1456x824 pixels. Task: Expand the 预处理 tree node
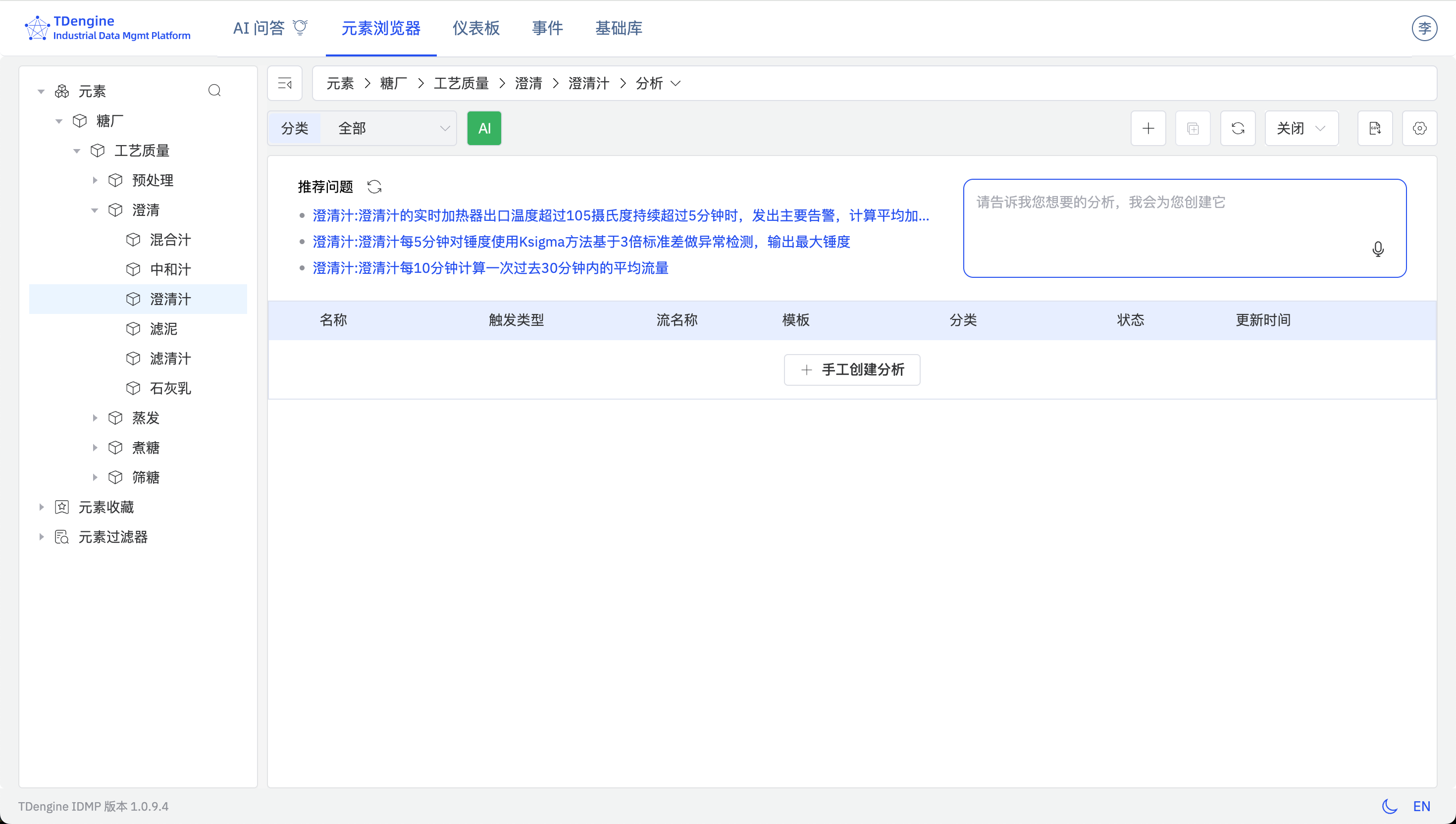point(95,180)
